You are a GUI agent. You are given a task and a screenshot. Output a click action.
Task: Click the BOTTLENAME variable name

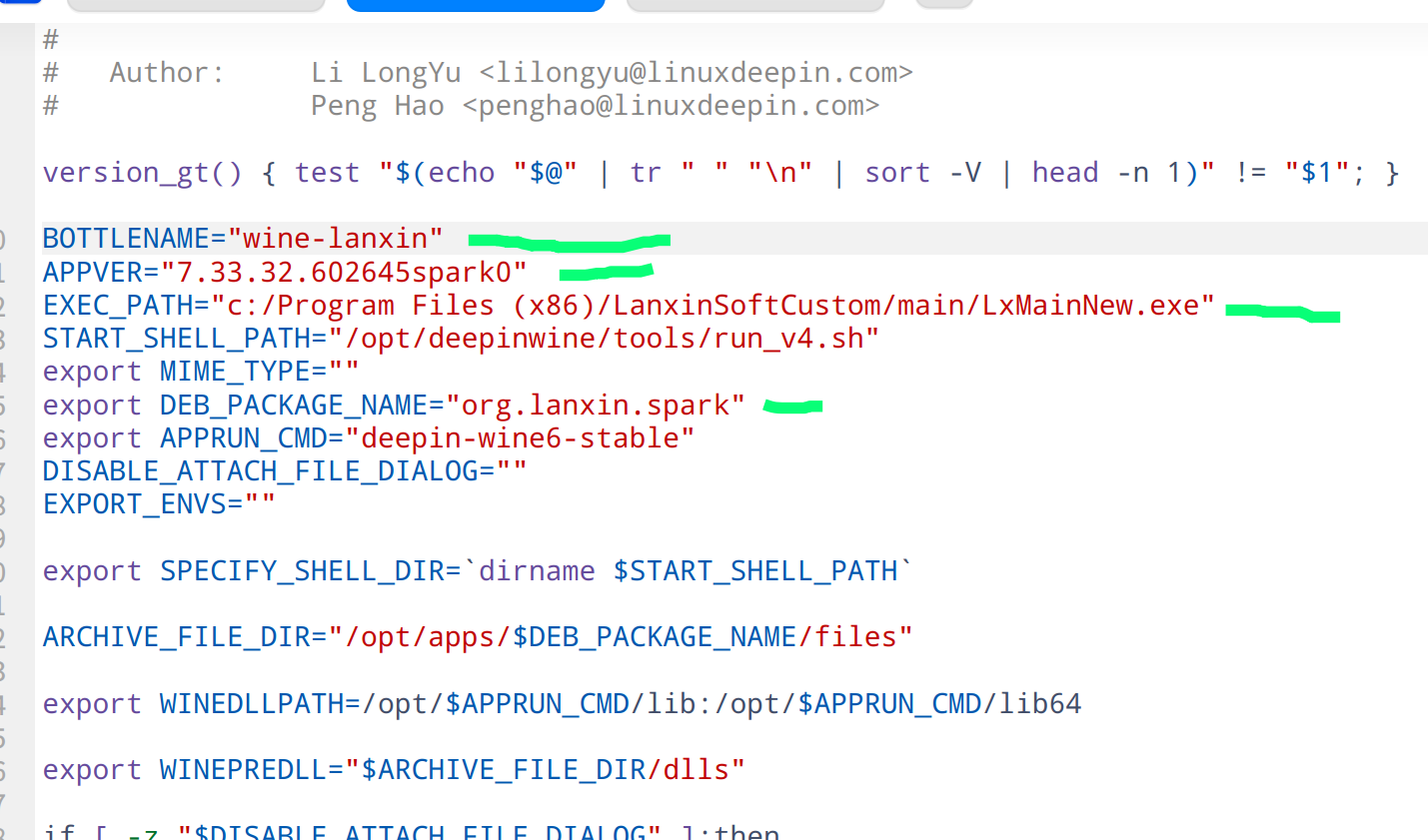(126, 239)
